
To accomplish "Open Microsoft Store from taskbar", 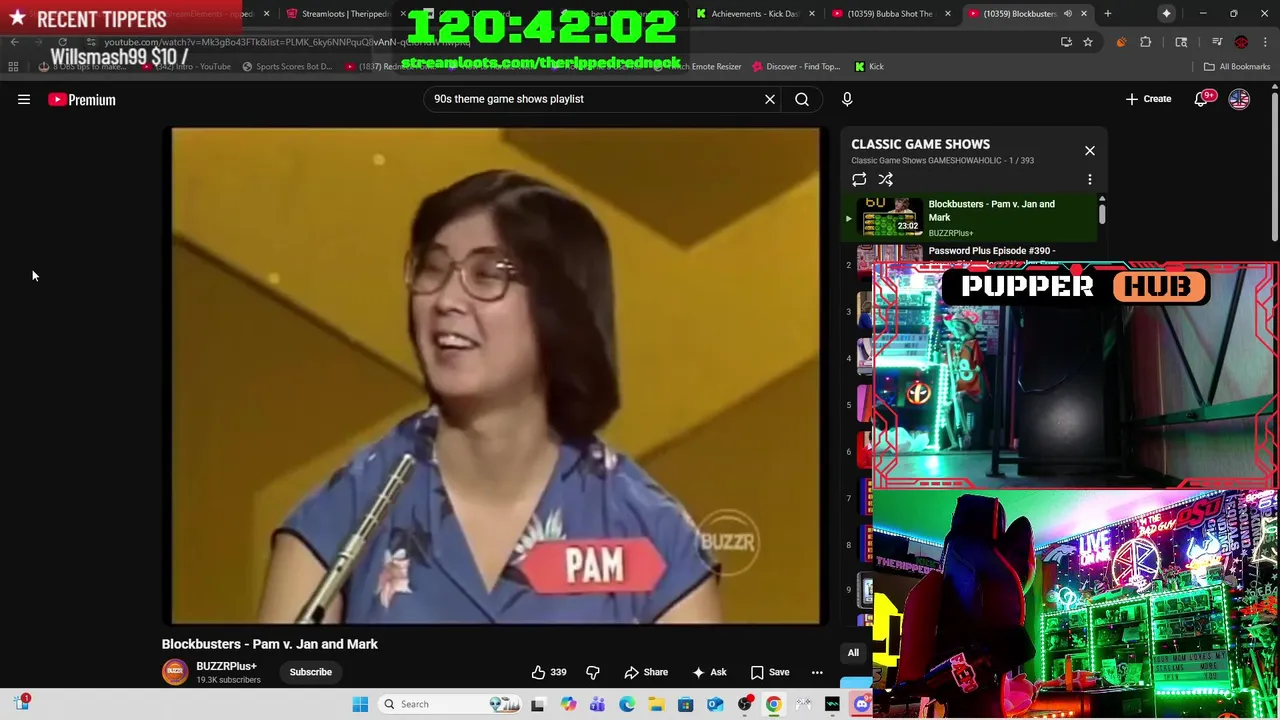I will click(x=685, y=704).
